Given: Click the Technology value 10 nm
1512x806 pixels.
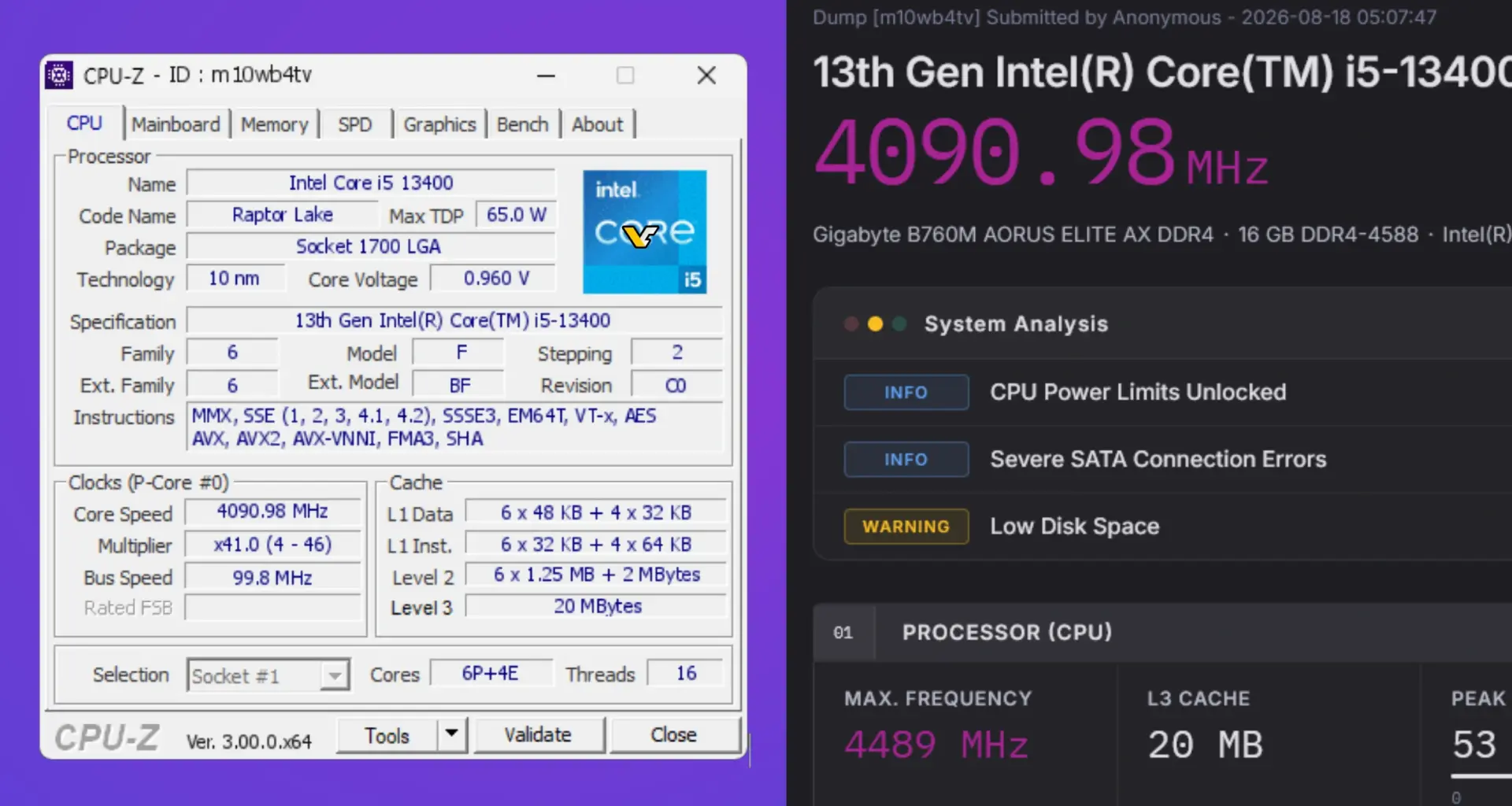Looking at the screenshot, I should (x=234, y=279).
